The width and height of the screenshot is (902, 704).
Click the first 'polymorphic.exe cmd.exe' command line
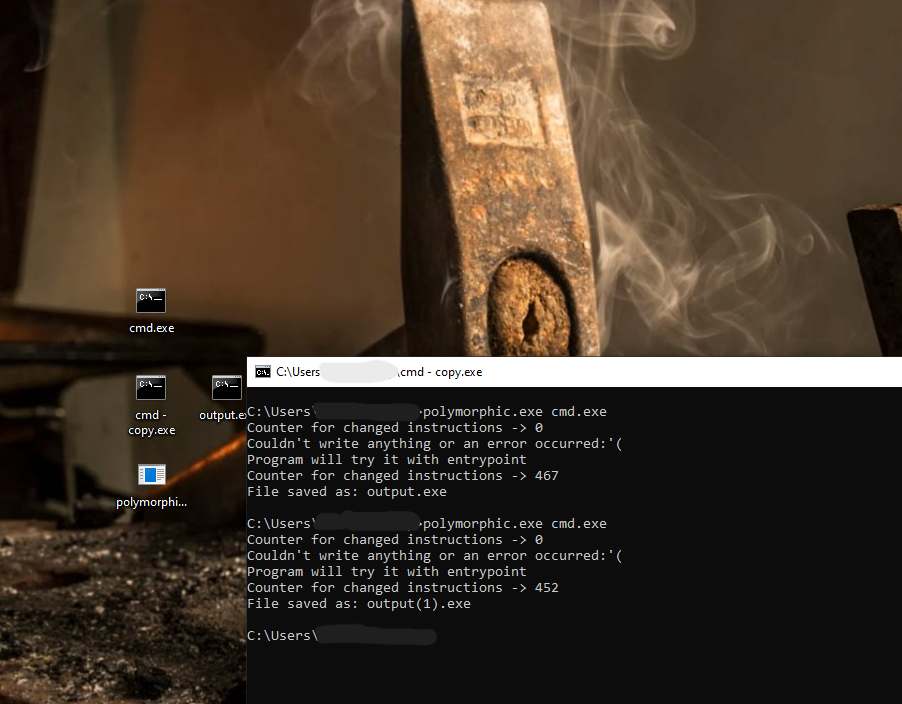pos(427,412)
